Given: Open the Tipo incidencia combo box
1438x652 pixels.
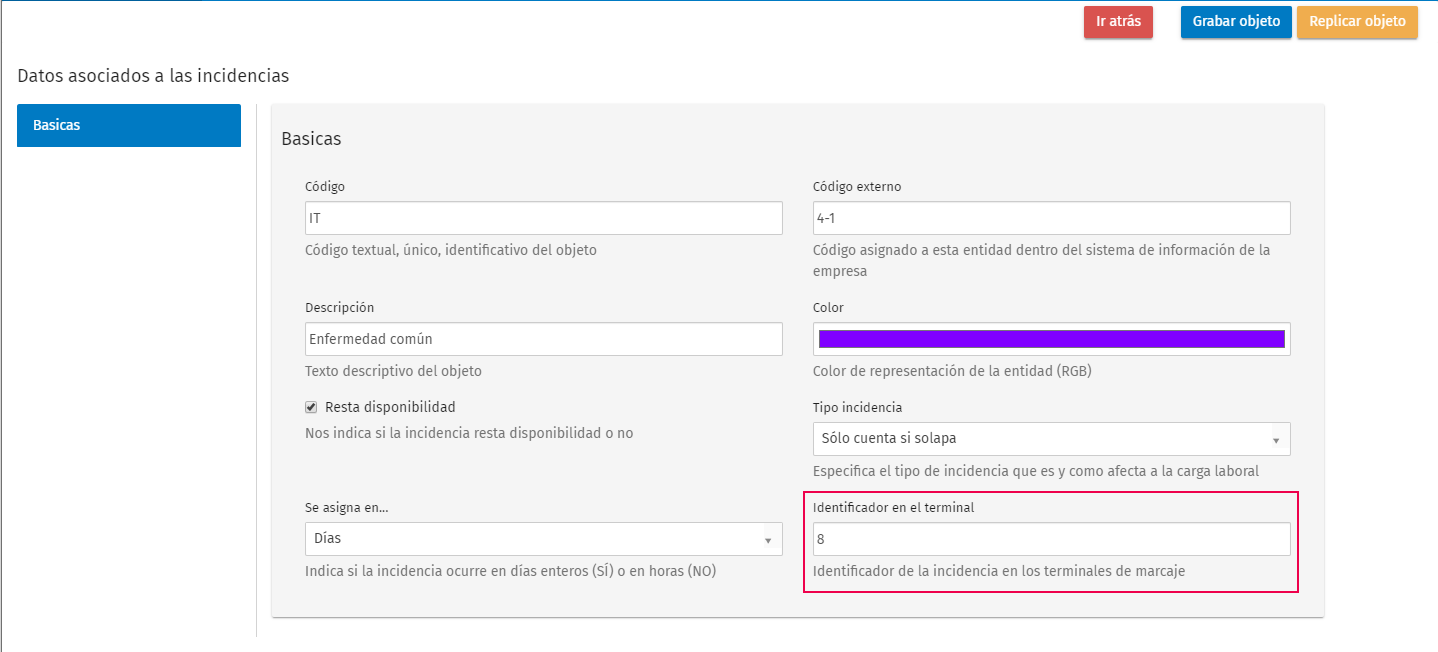Looking at the screenshot, I should (1052, 438).
